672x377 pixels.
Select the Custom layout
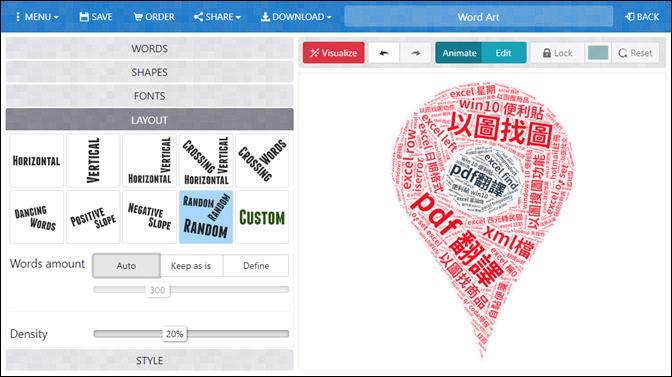point(262,217)
